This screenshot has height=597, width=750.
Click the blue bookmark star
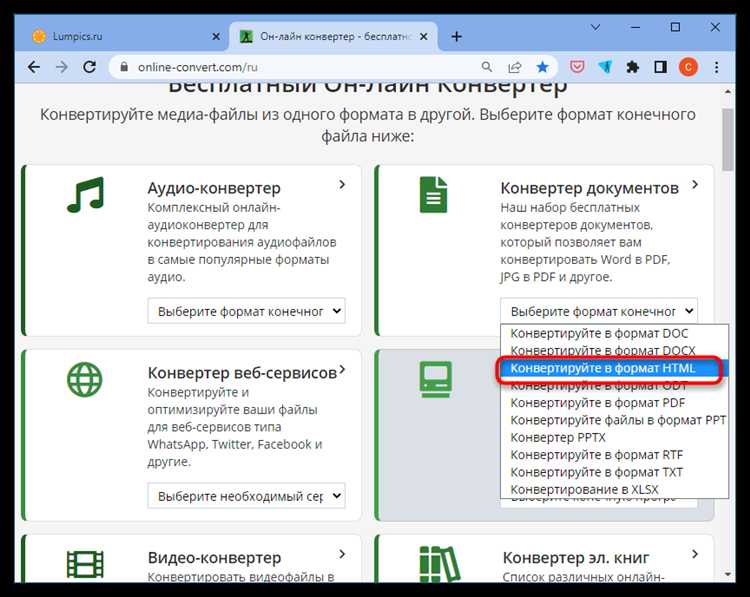click(x=542, y=67)
